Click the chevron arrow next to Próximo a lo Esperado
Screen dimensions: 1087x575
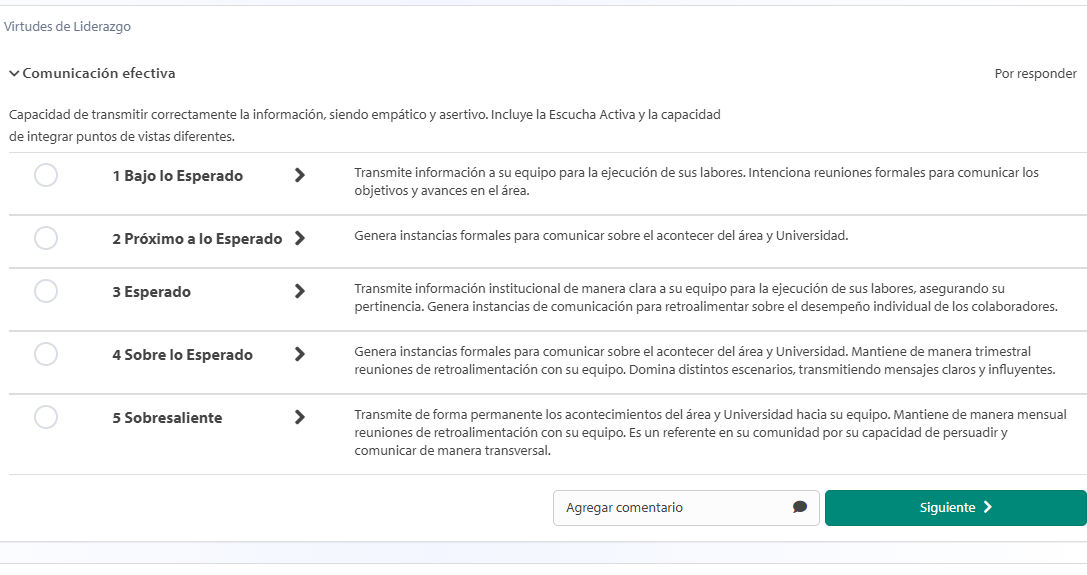click(x=299, y=238)
